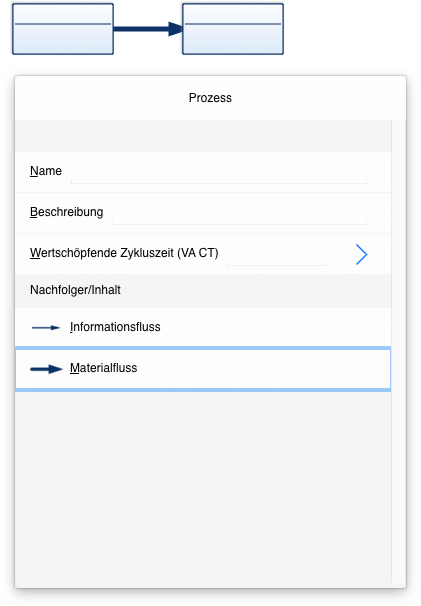The image size is (421, 606).
Task: Expand the blue chevron next to VA CT
Action: 361,254
